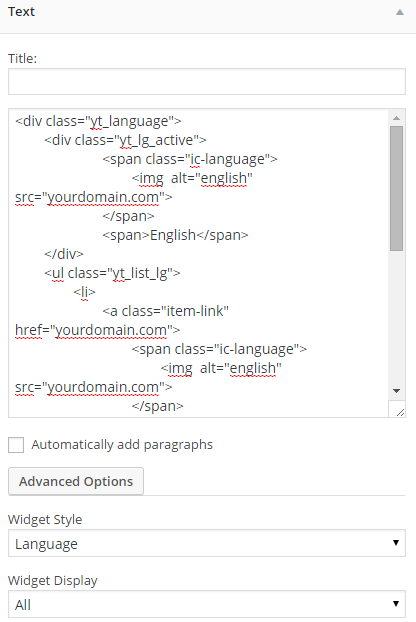Click the Title input field
The height and width of the screenshot is (622, 416).
(x=207, y=81)
